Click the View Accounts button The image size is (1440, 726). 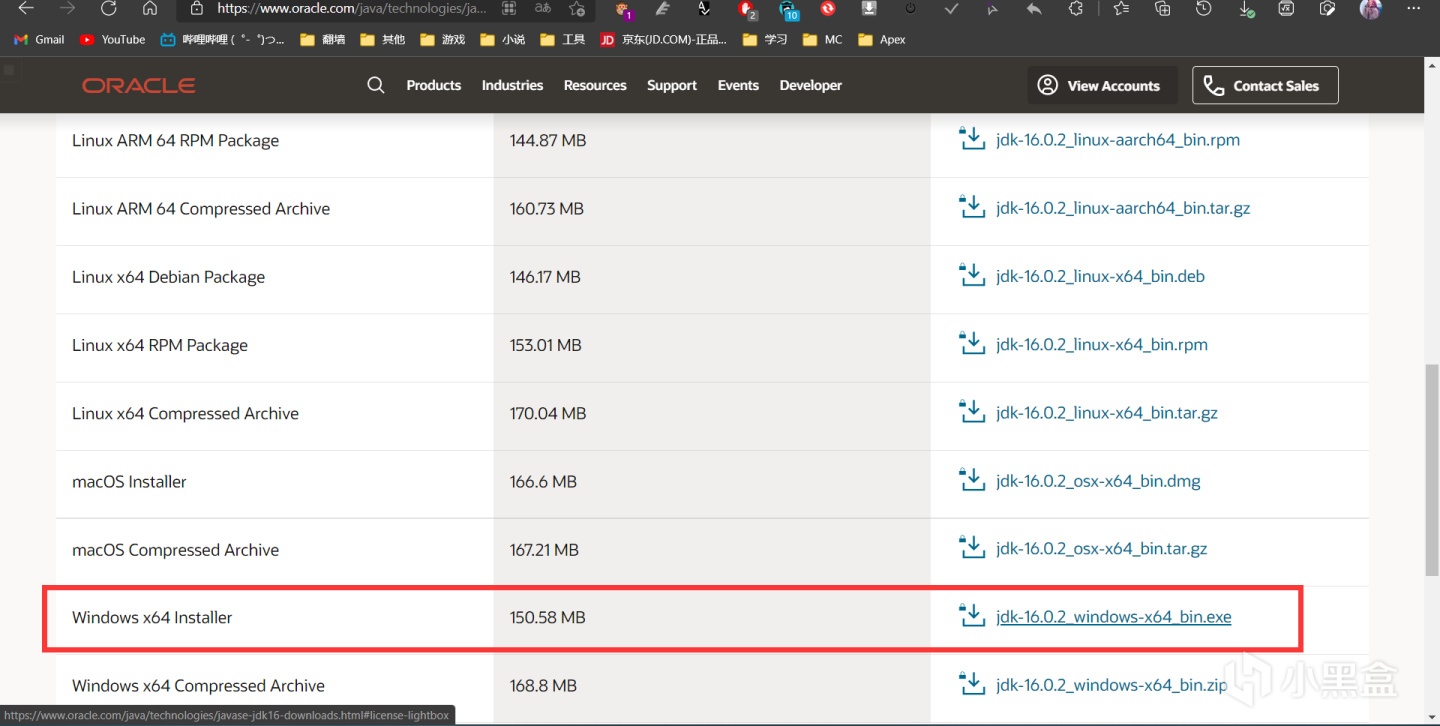click(x=1102, y=85)
